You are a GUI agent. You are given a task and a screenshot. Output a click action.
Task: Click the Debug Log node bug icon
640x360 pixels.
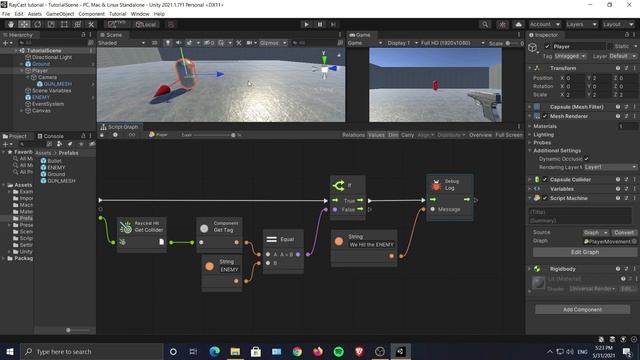tap(436, 185)
